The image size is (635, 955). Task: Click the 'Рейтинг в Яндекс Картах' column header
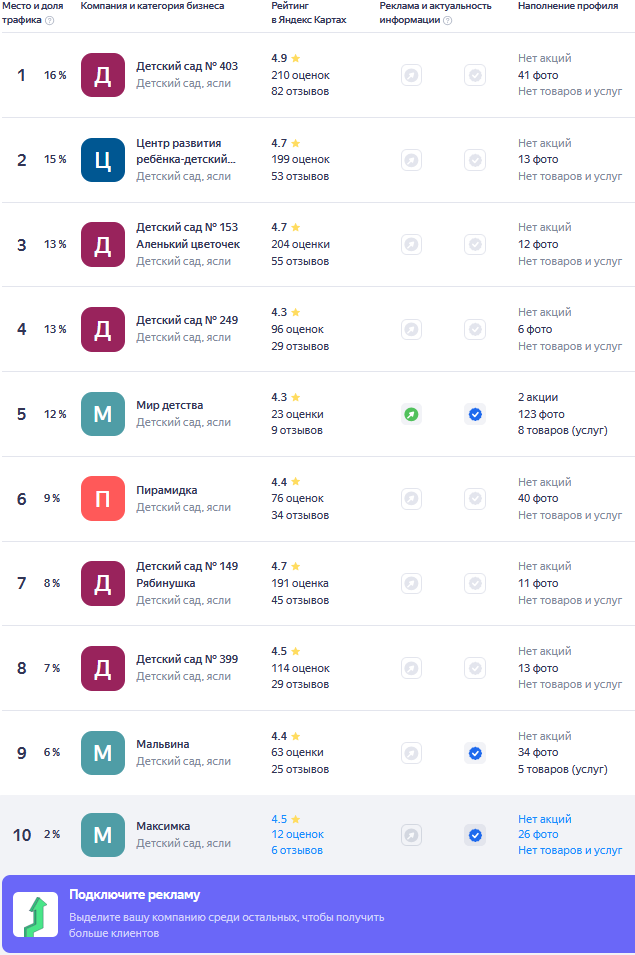coord(308,13)
